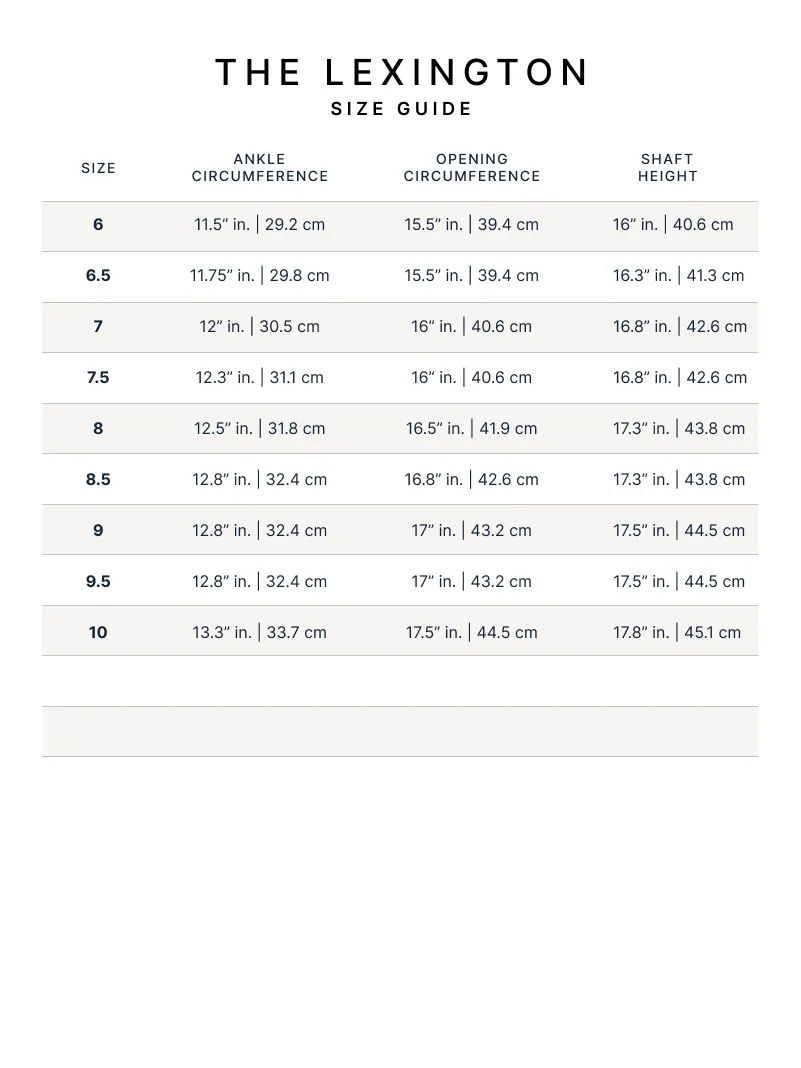Click the OPENING CIRCUMFERENCE column header
The width and height of the screenshot is (801, 1068).
click(472, 168)
